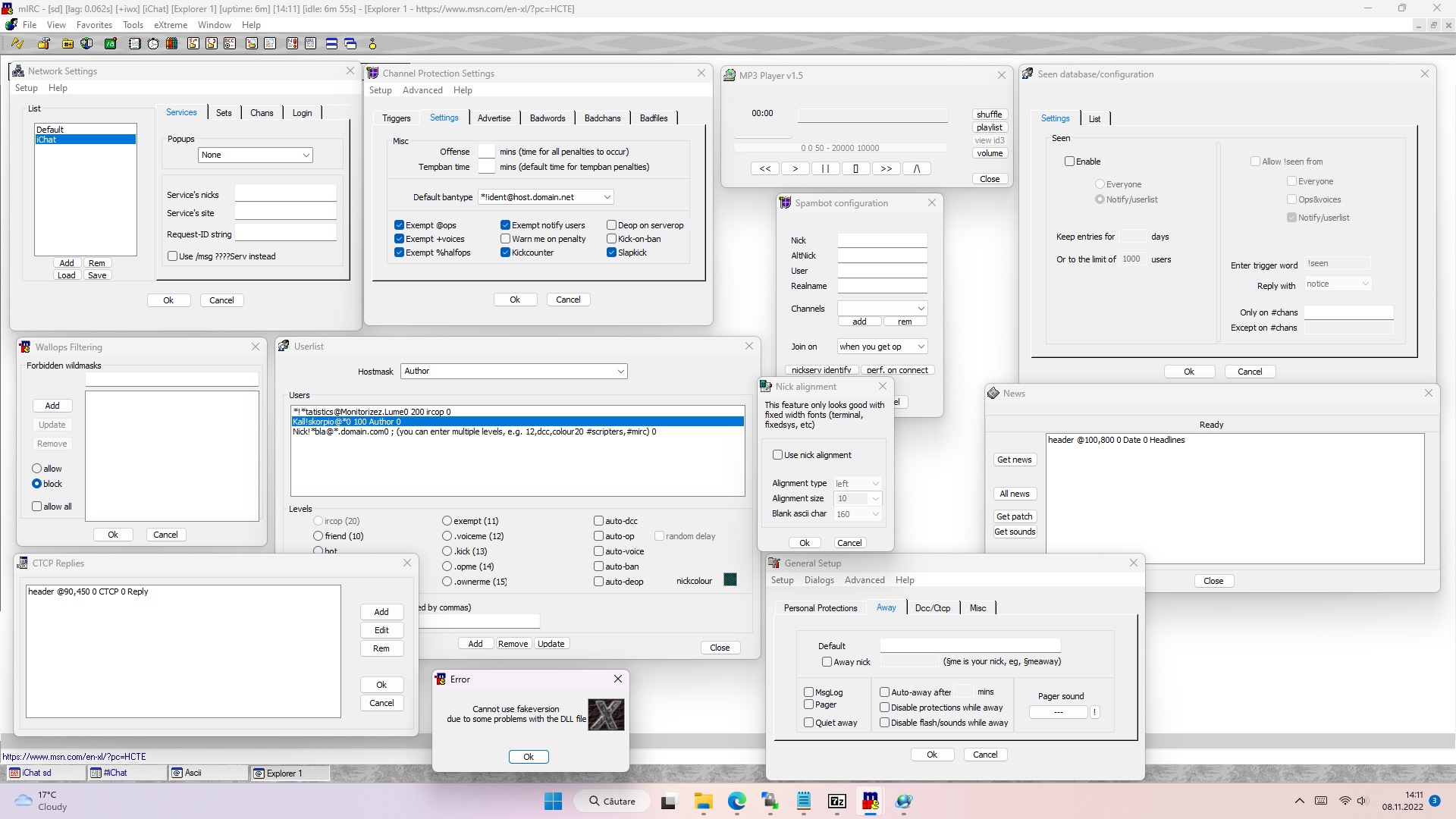Open the Badwords tab in Channel Protection
Viewport: 1456px width, 819px height.
[x=548, y=118]
